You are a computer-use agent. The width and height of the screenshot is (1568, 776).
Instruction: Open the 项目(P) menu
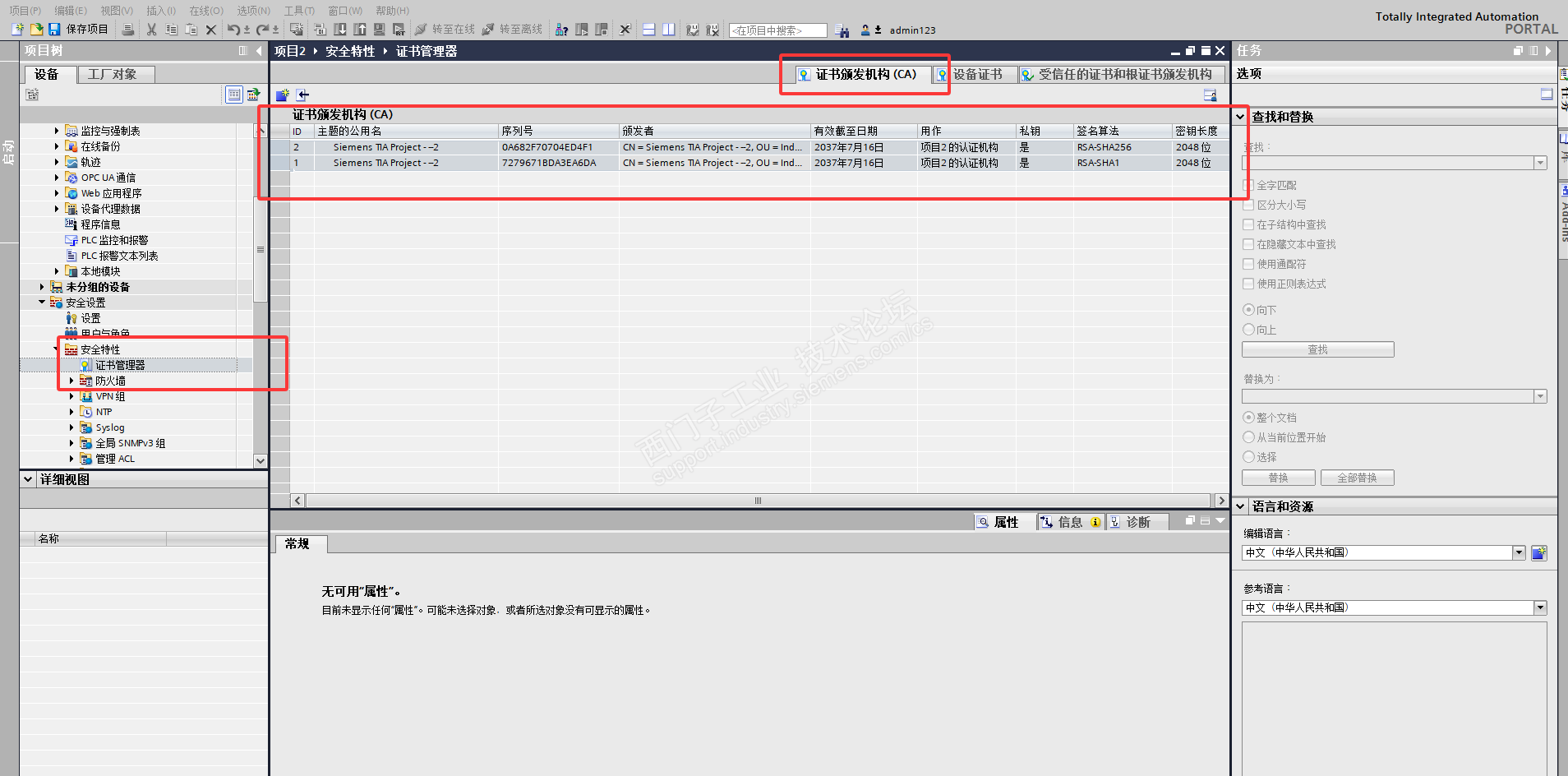click(25, 11)
